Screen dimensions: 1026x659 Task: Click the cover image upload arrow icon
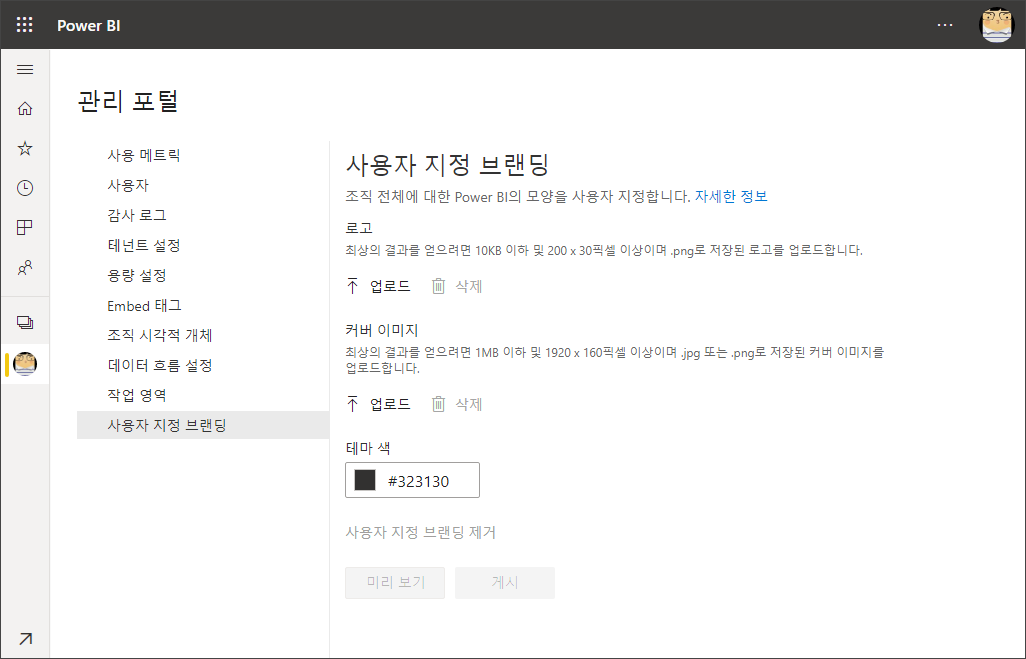click(353, 404)
